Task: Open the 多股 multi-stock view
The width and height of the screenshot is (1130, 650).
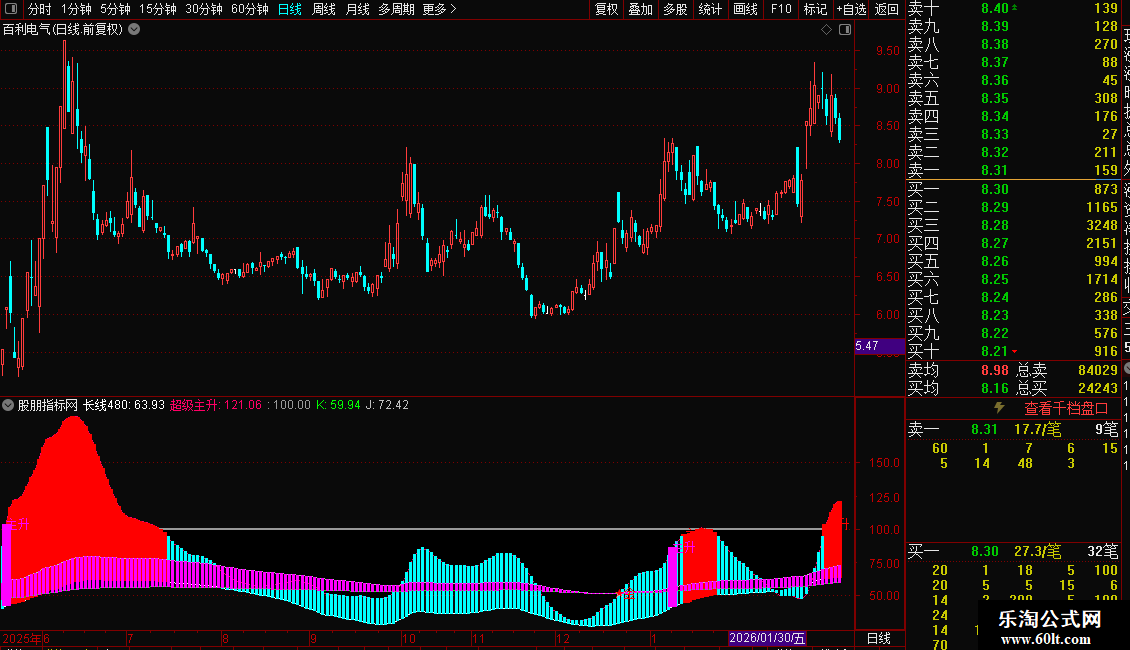Action: pos(675,9)
